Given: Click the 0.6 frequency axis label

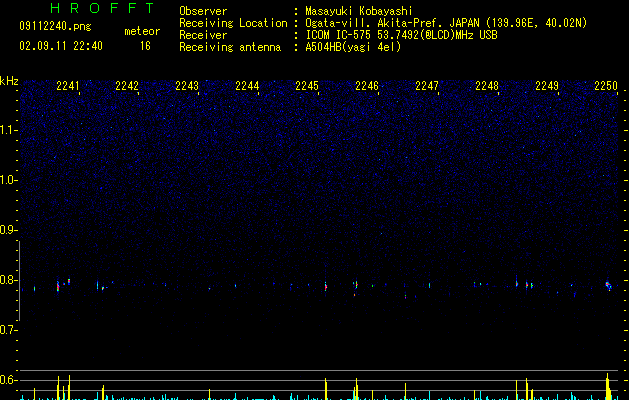Looking at the screenshot, I should pos(8,380).
